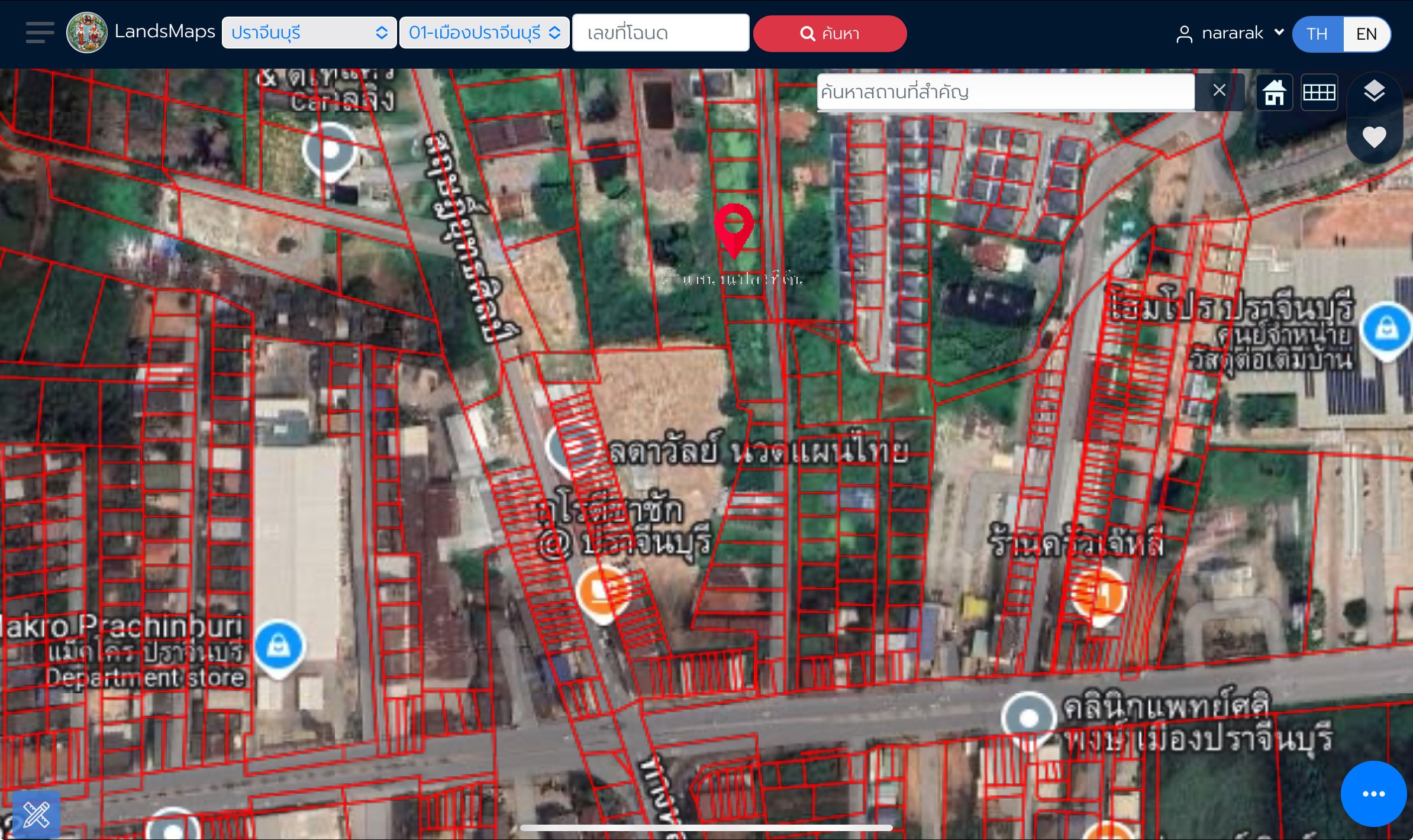Switch language to TH
The width and height of the screenshot is (1413, 840).
(x=1318, y=34)
